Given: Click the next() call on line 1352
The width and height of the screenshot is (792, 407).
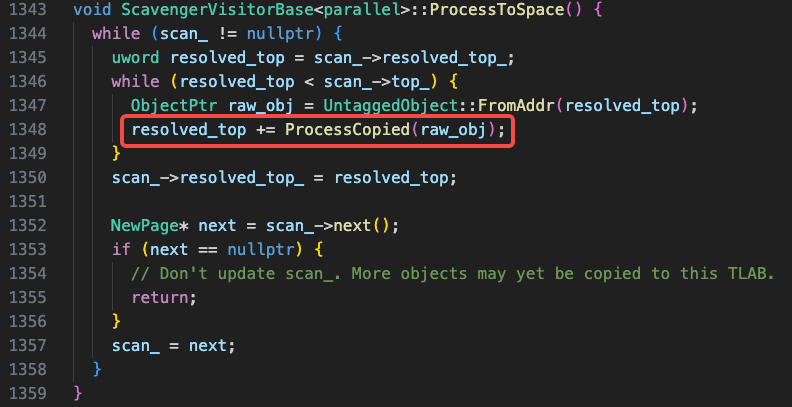Looking at the screenshot, I should coord(362,226).
